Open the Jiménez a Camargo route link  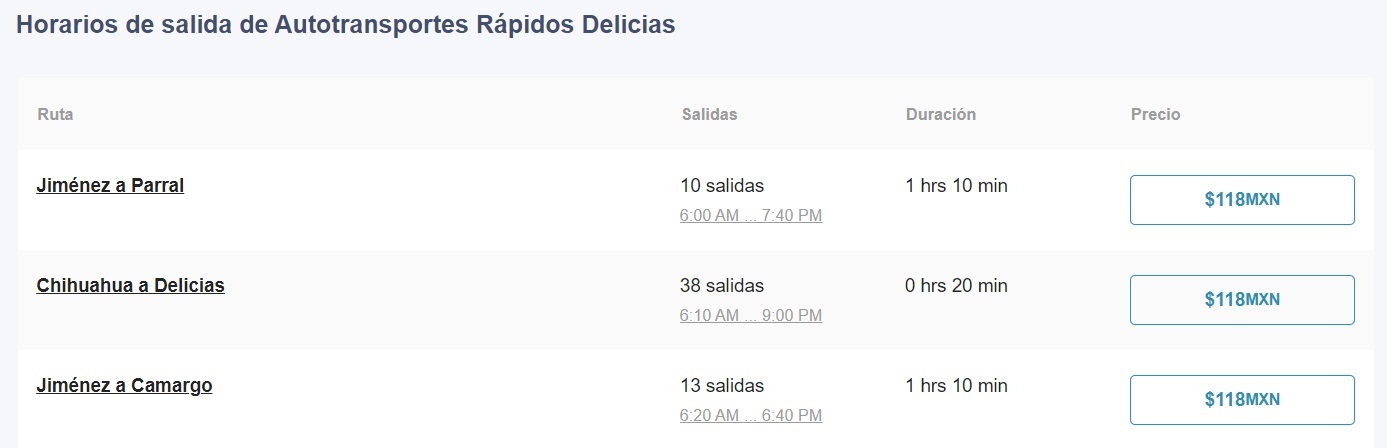[x=124, y=385]
